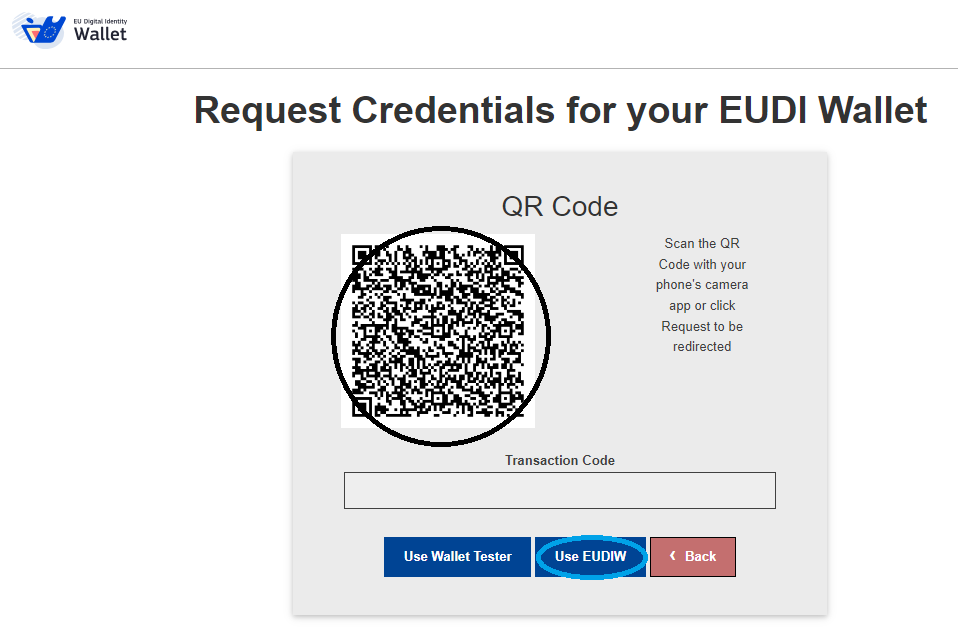The image size is (958, 632).
Task: Click the word "Tester" on the blue button
Action: point(489,557)
